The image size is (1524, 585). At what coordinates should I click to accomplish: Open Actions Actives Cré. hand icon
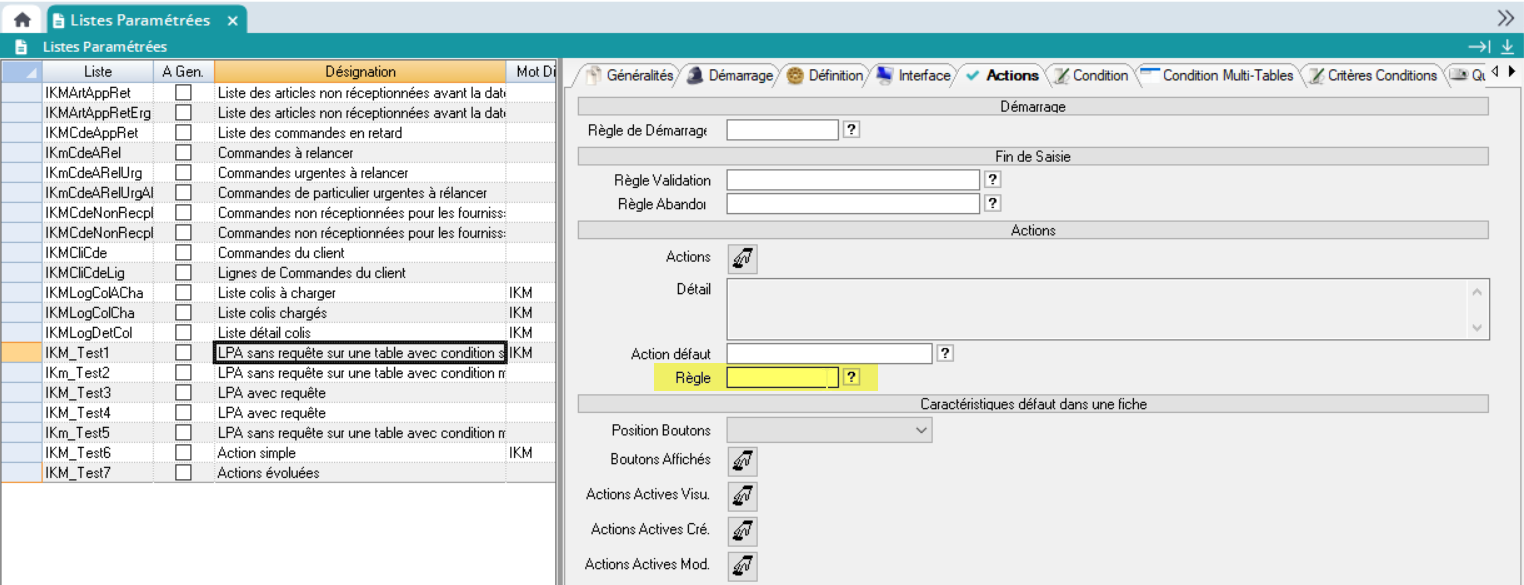pyautogui.click(x=742, y=531)
